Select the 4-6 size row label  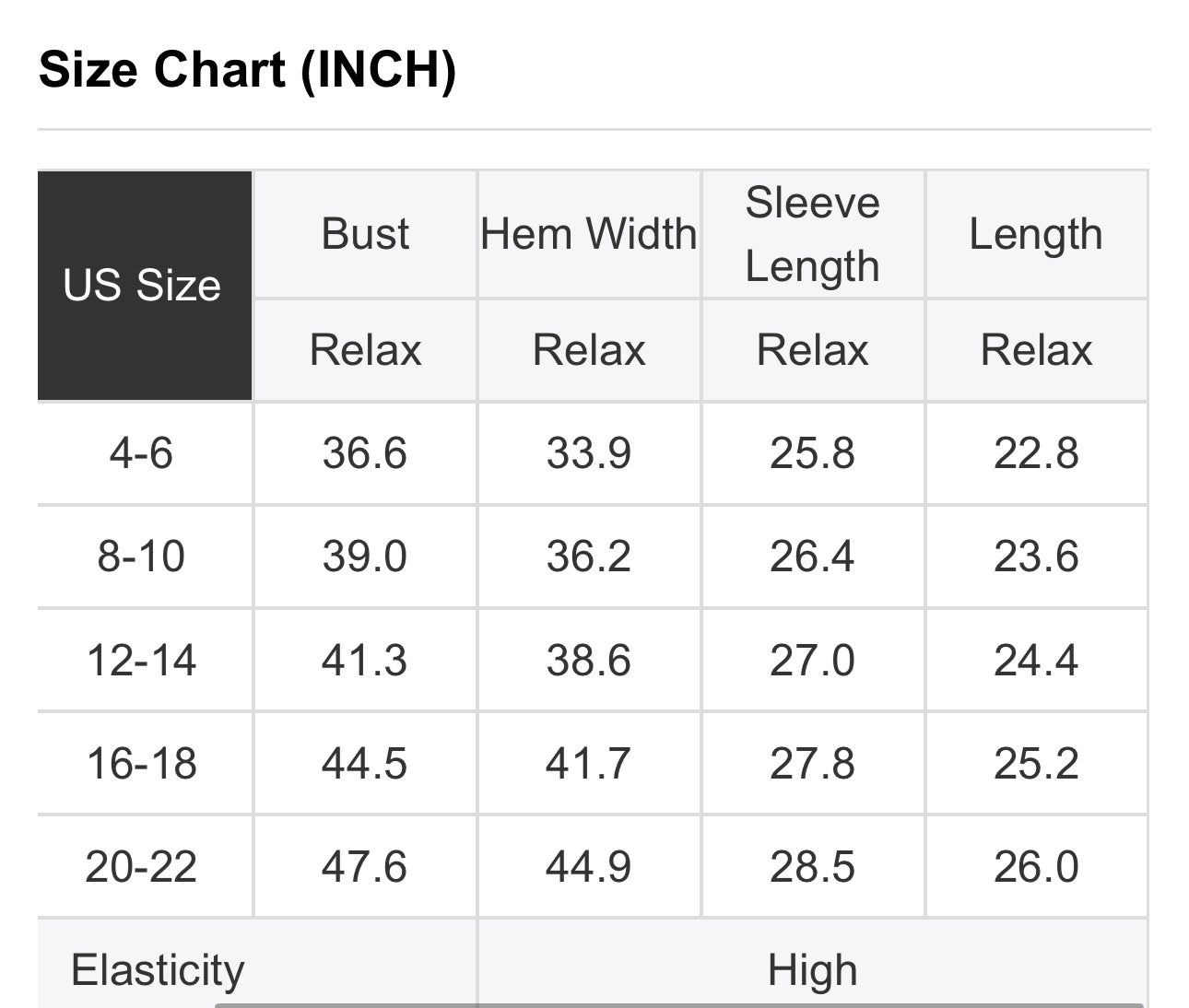click(x=141, y=453)
